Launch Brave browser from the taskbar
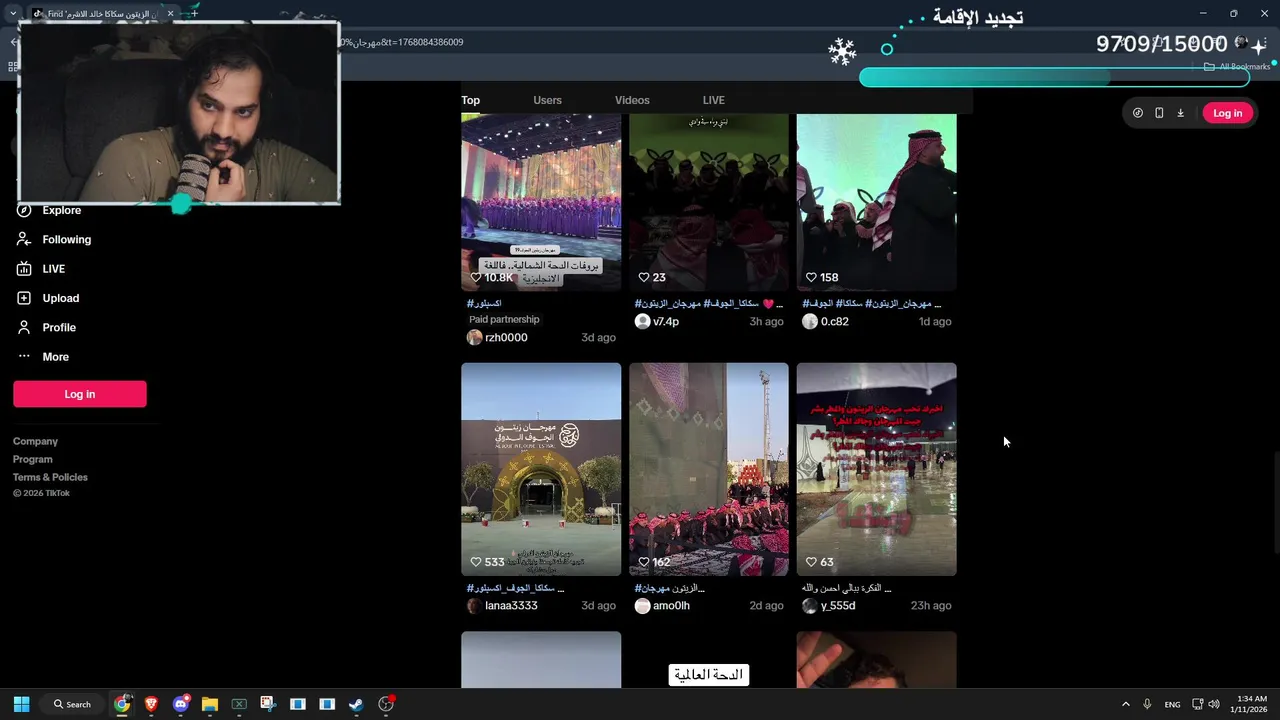This screenshot has width=1280, height=720. click(x=151, y=704)
